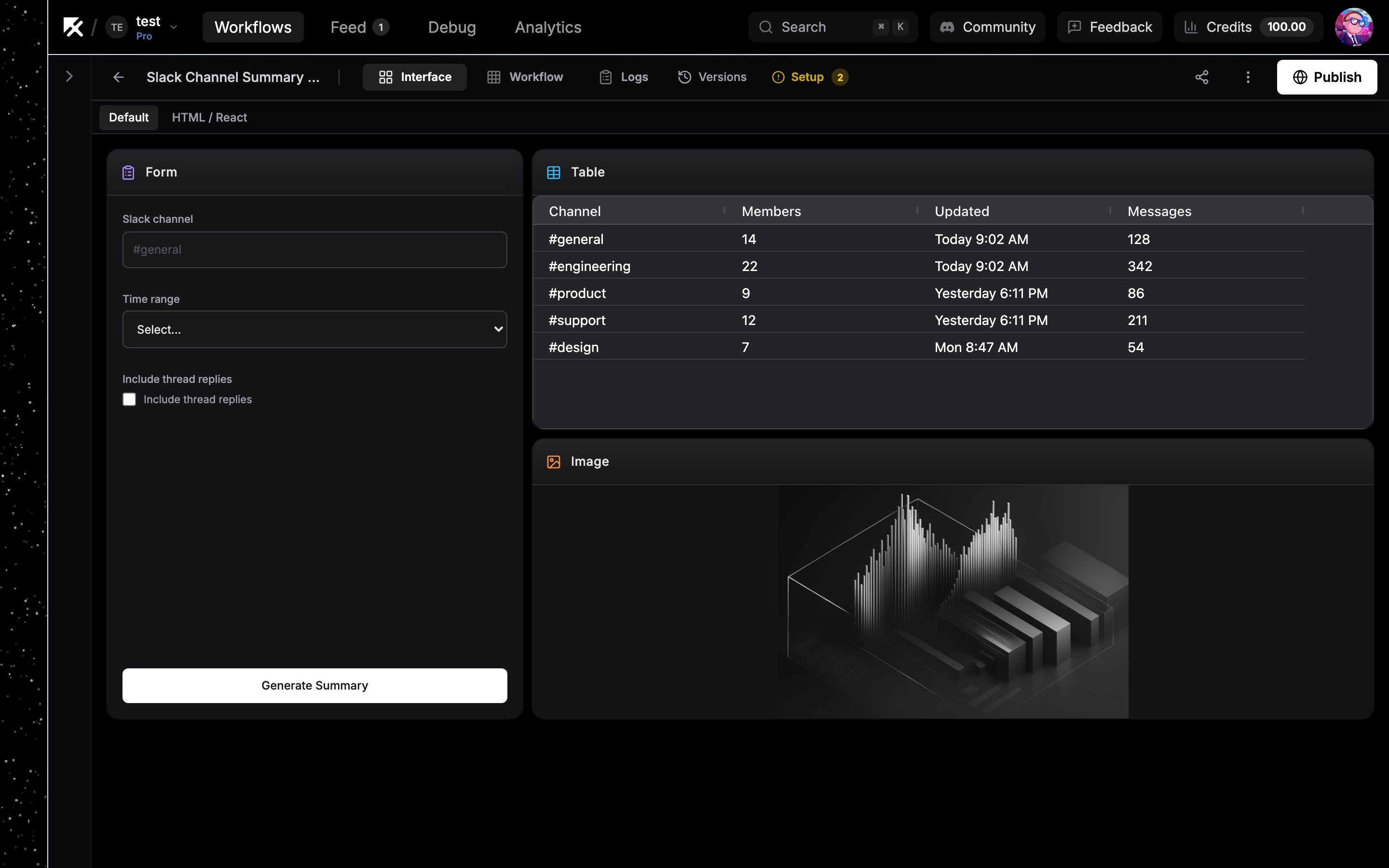Screen dimensions: 1389x868
Task: Click the Publish button
Action: point(1326,77)
